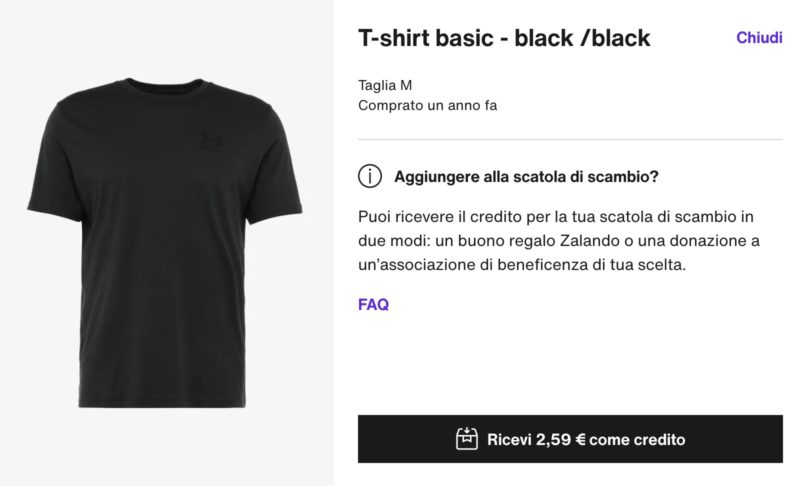Open the FAQ link
Viewport: 800px width, 486px height.
coord(373,305)
